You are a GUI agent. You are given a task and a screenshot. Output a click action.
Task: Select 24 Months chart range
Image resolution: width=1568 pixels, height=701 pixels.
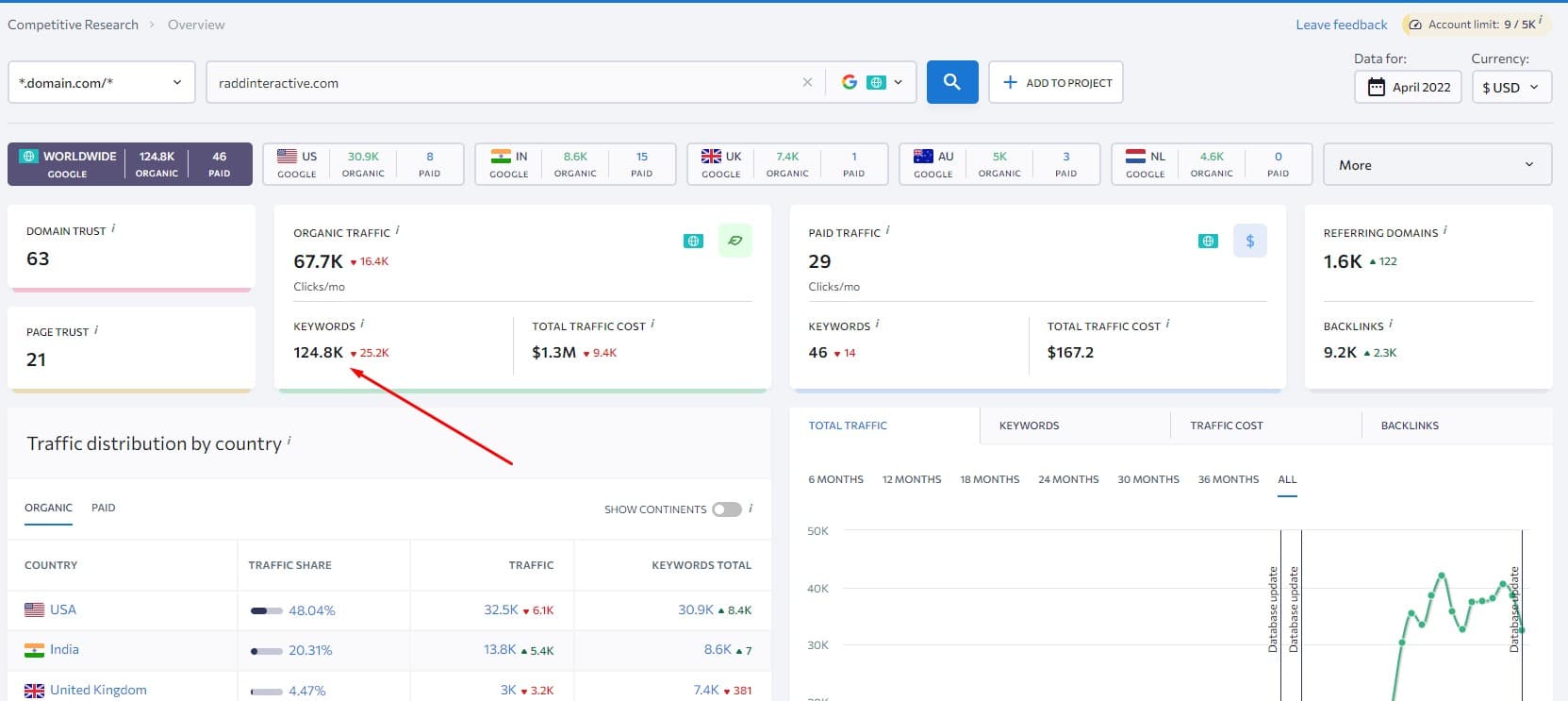1068,479
